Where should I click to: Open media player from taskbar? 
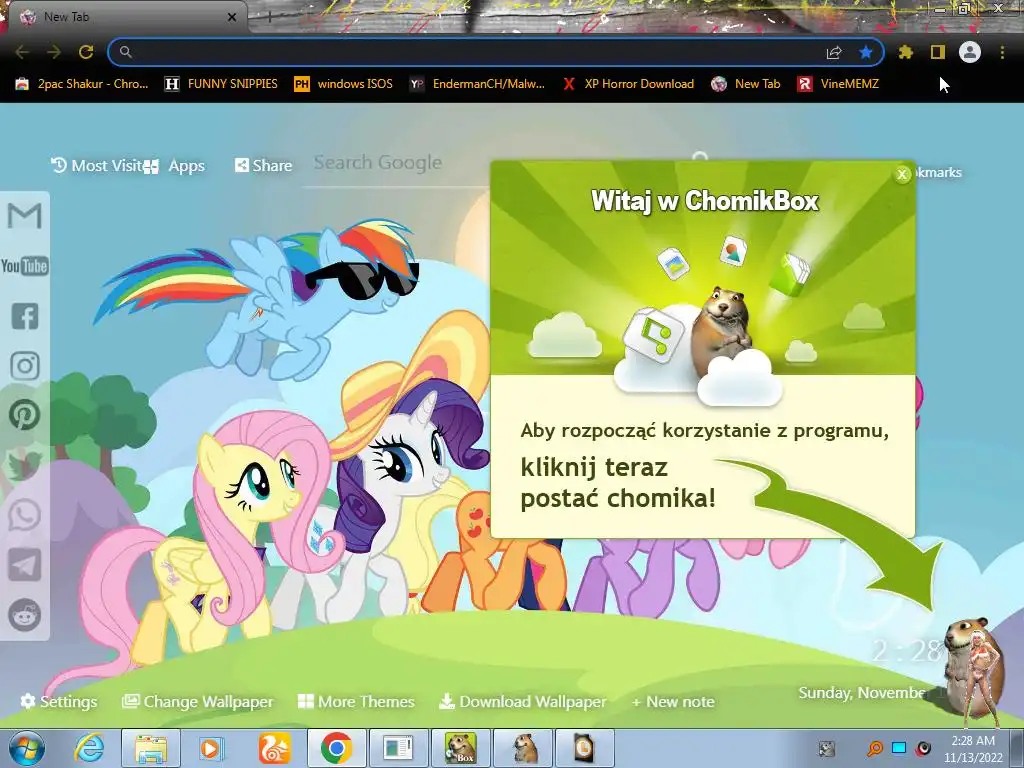pyautogui.click(x=211, y=748)
